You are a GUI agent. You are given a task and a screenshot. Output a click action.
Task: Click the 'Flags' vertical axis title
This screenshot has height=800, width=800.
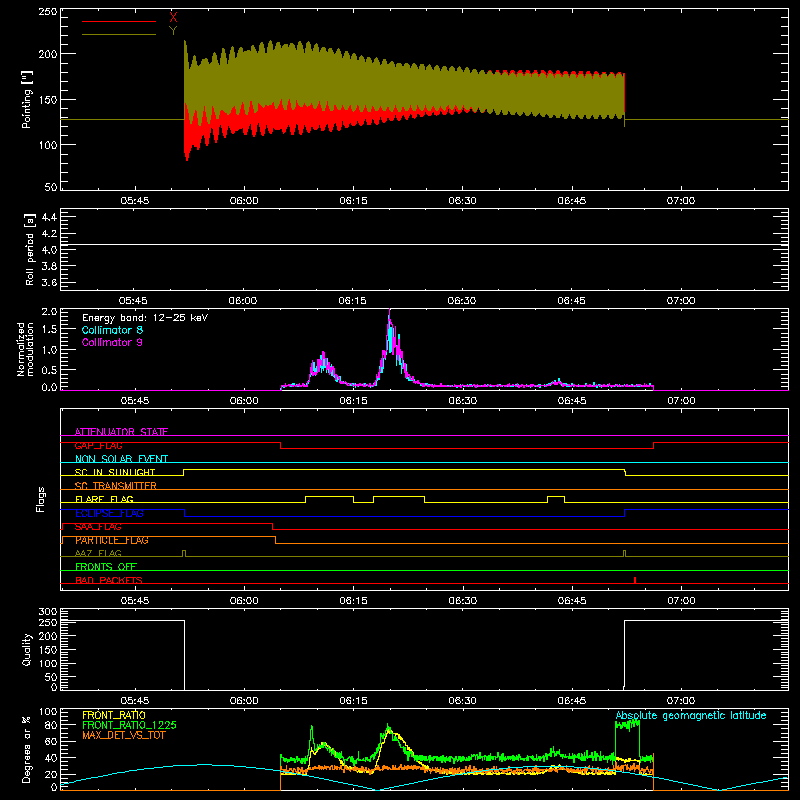[40, 499]
